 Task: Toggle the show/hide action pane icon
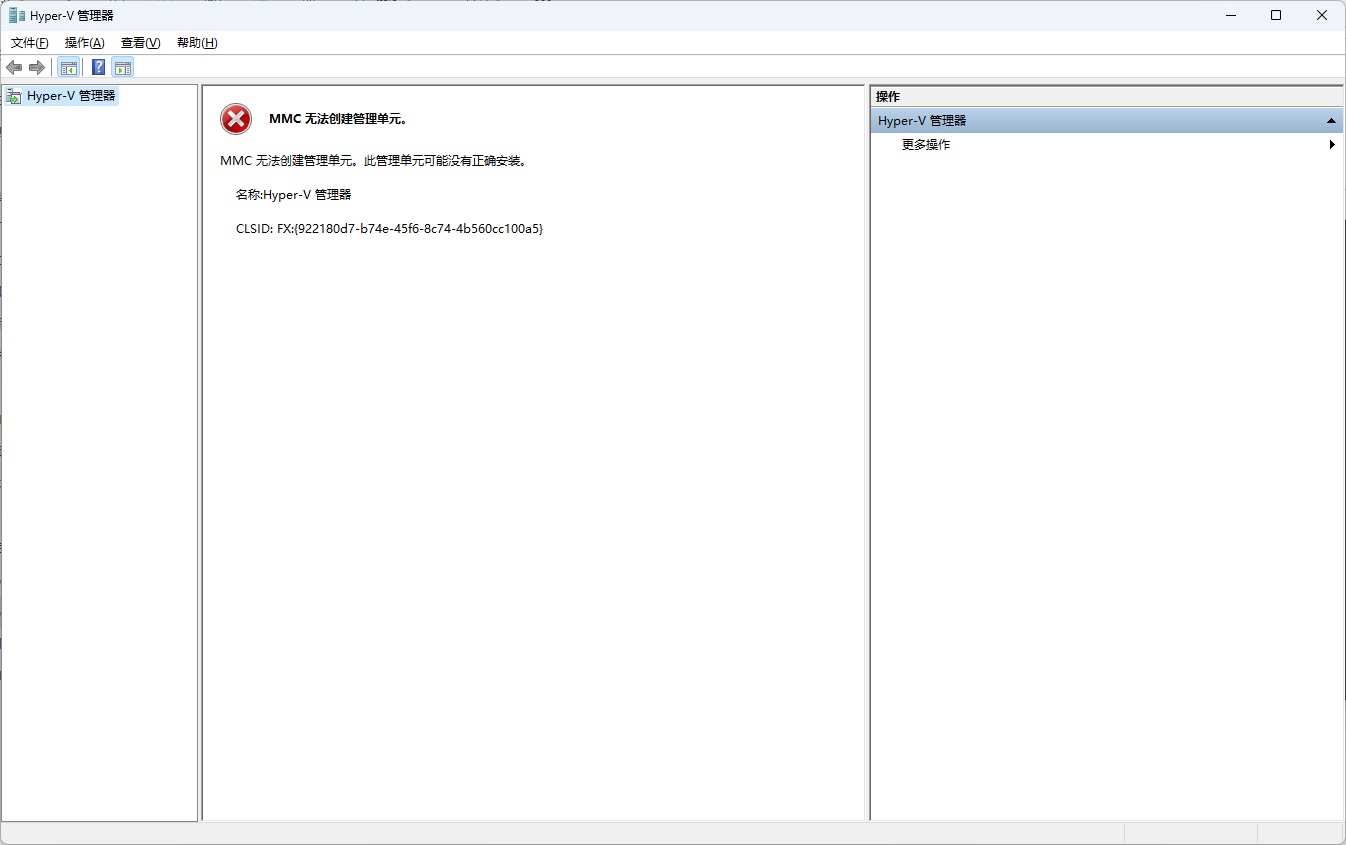(x=123, y=67)
